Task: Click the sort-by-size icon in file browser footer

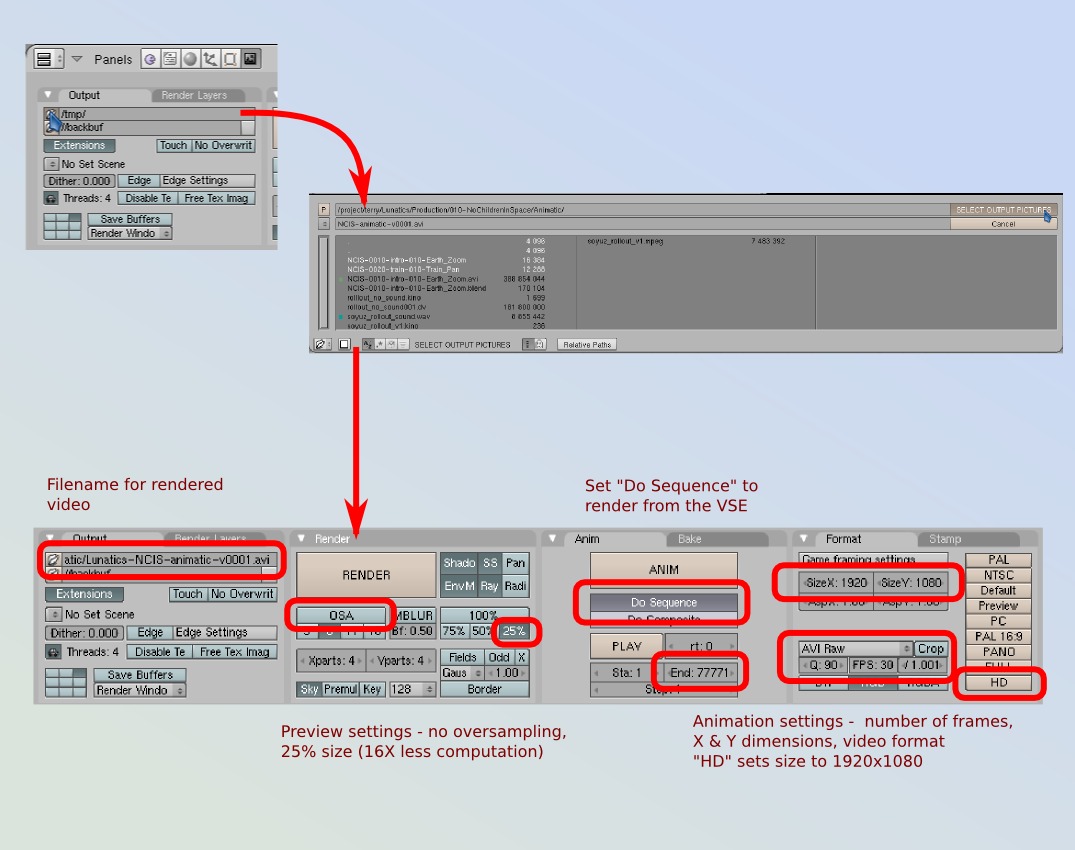Action: [402, 344]
